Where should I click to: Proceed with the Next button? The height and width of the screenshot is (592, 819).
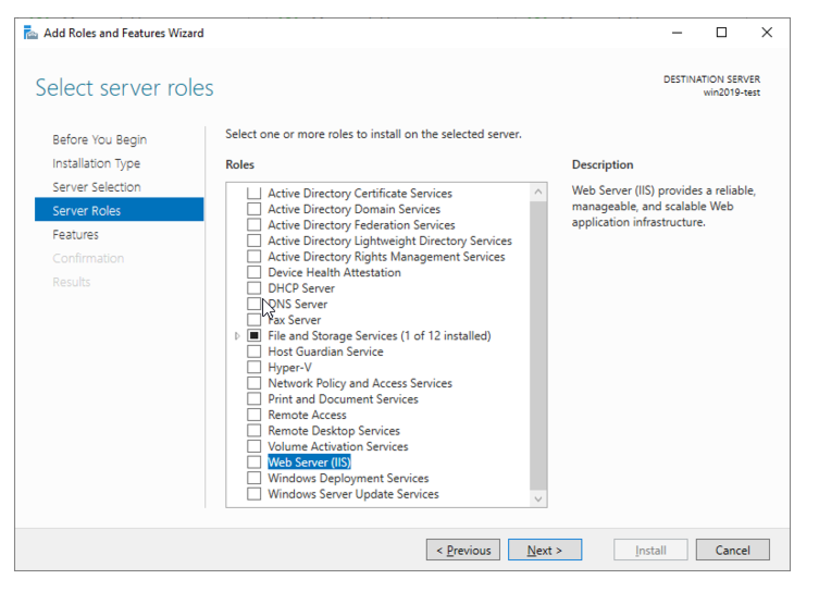[x=545, y=550]
